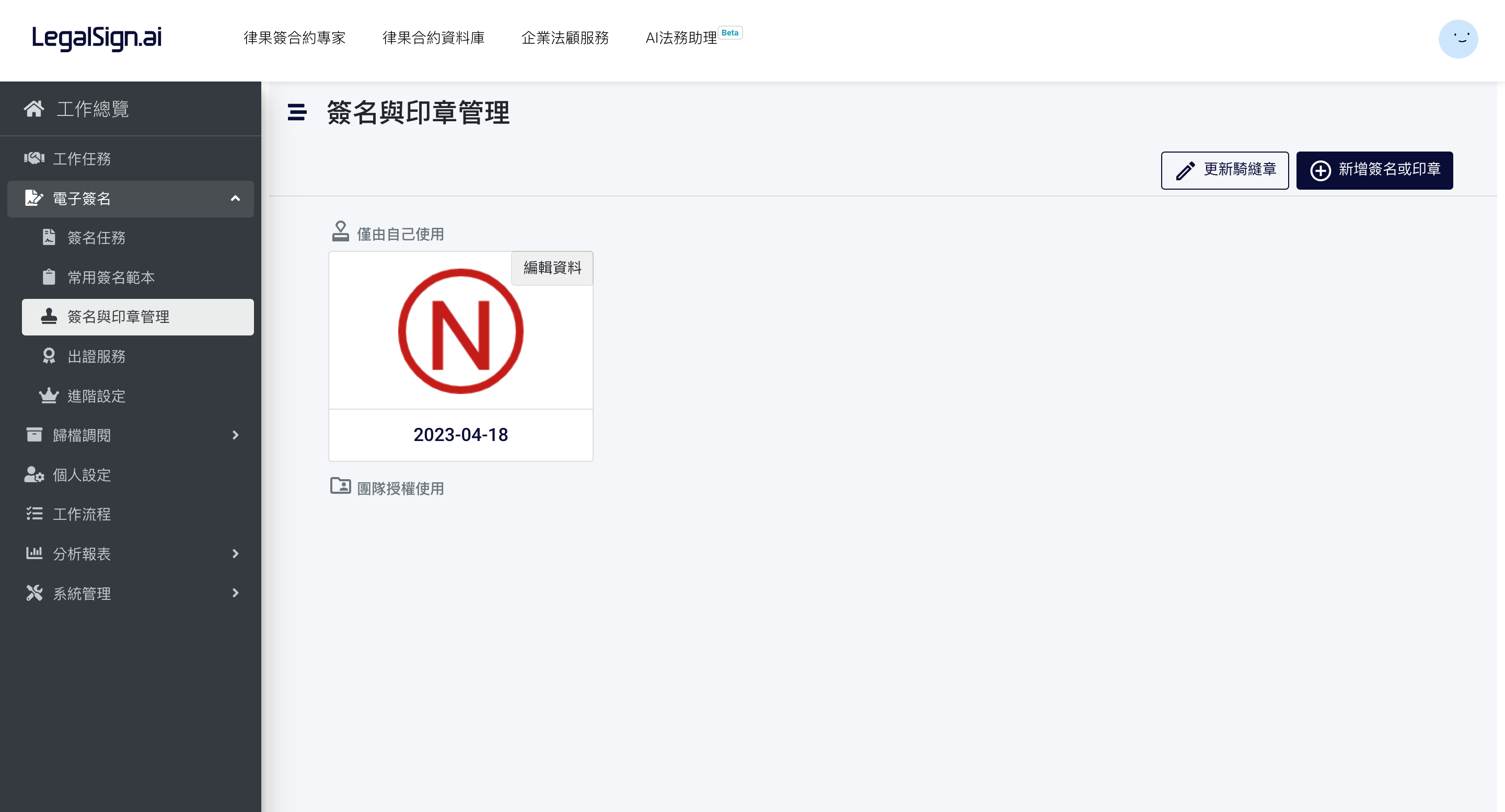Click the document icon for 簽名任務
This screenshot has width=1505, height=812.
click(49, 237)
